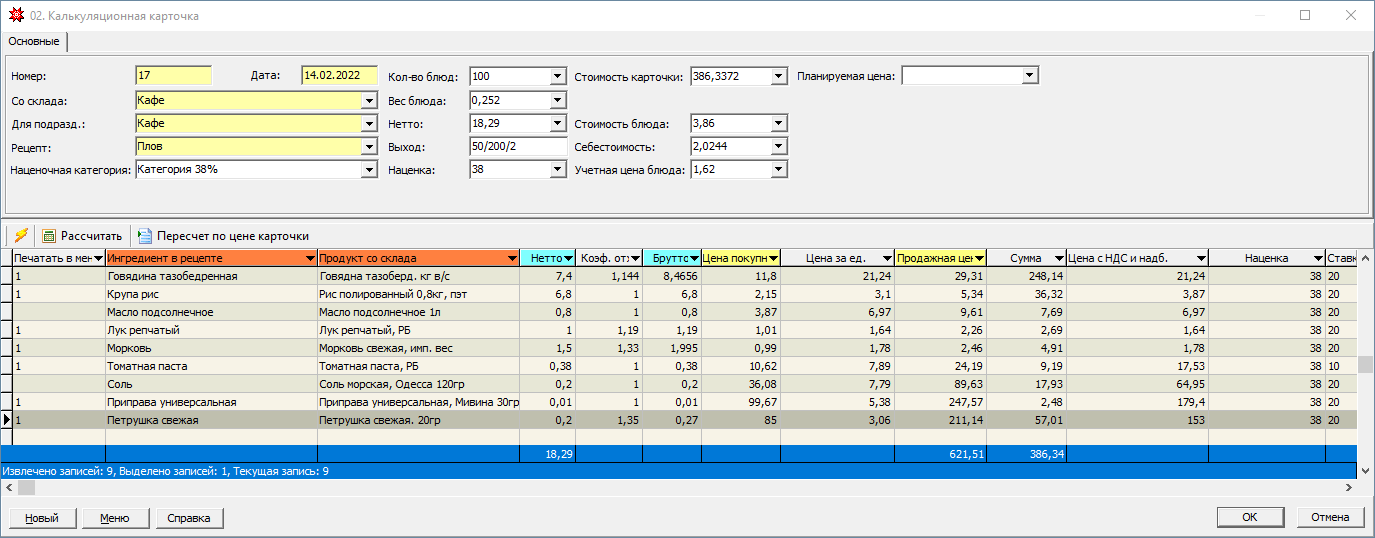1375x538 pixels.
Task: Click the sum value 248,14
Action: pyautogui.click(x=1027, y=276)
